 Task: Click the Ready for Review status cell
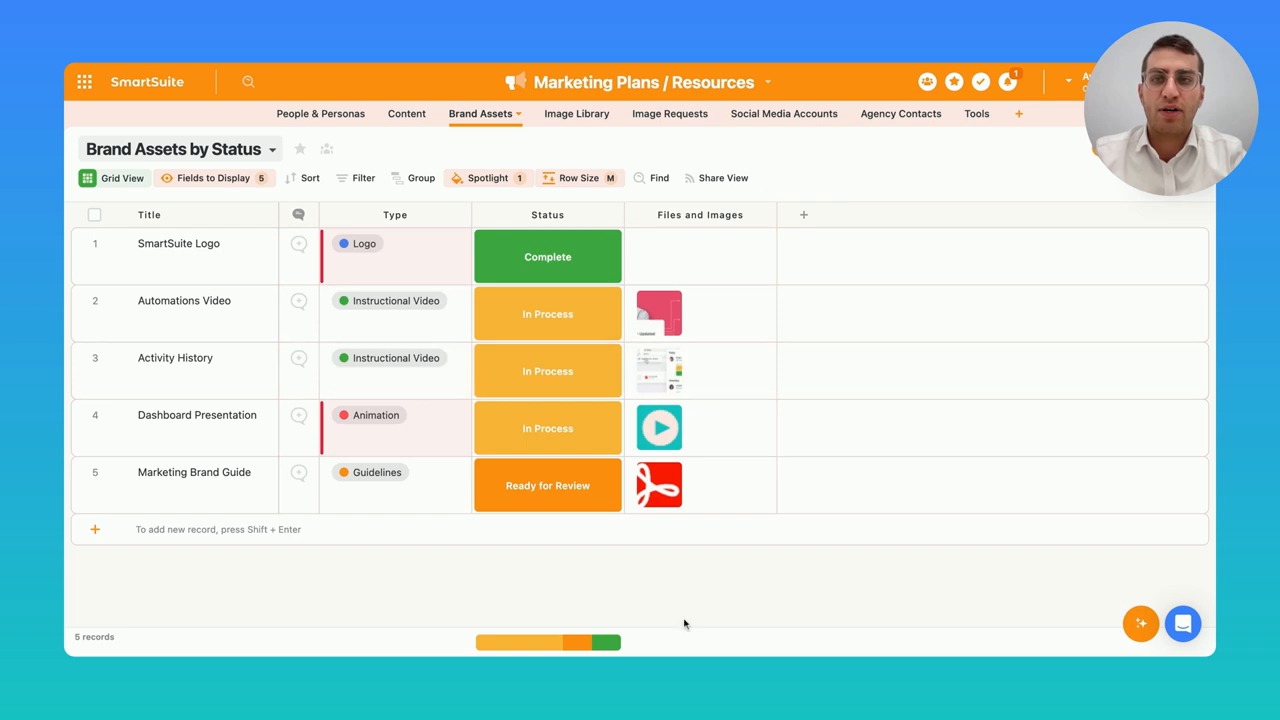coord(548,486)
